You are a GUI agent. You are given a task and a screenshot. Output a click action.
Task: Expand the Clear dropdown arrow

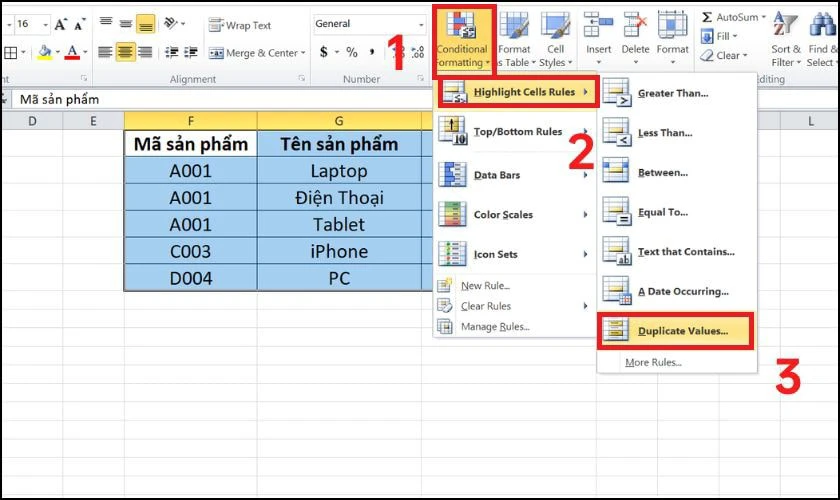point(745,55)
